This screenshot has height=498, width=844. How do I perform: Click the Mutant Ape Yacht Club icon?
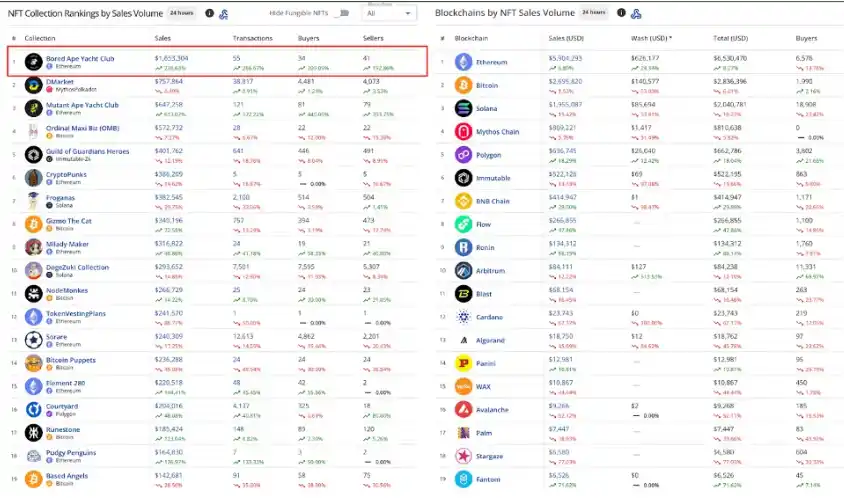tap(33, 108)
